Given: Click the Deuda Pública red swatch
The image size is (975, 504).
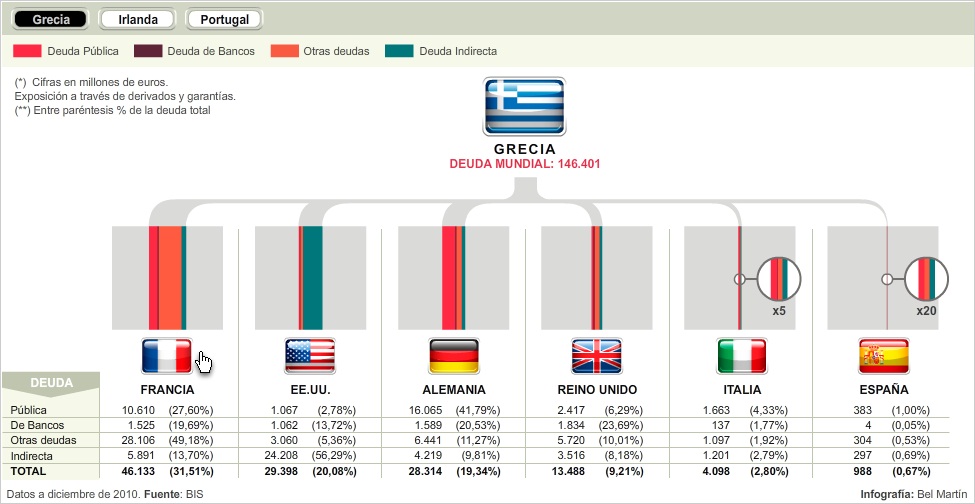Looking at the screenshot, I should click(x=28, y=51).
